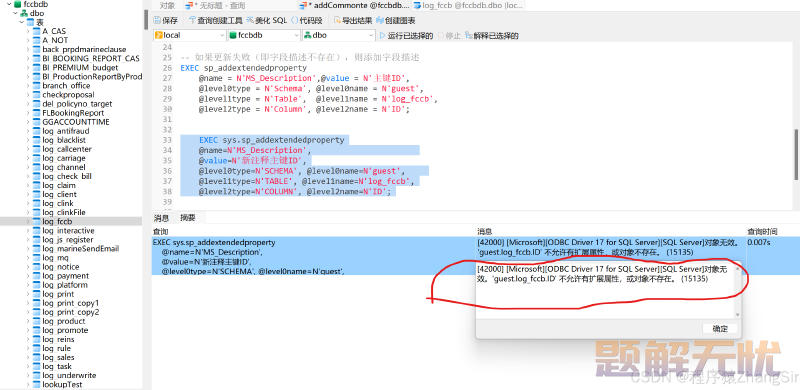This screenshot has width=800, height=390.
Task: Click table icon of log_interactive
Action: [36, 231]
